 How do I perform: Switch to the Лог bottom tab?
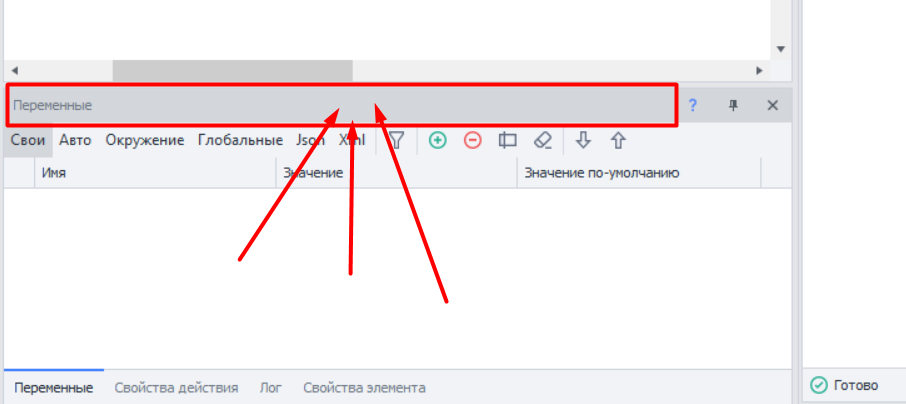coord(271,387)
